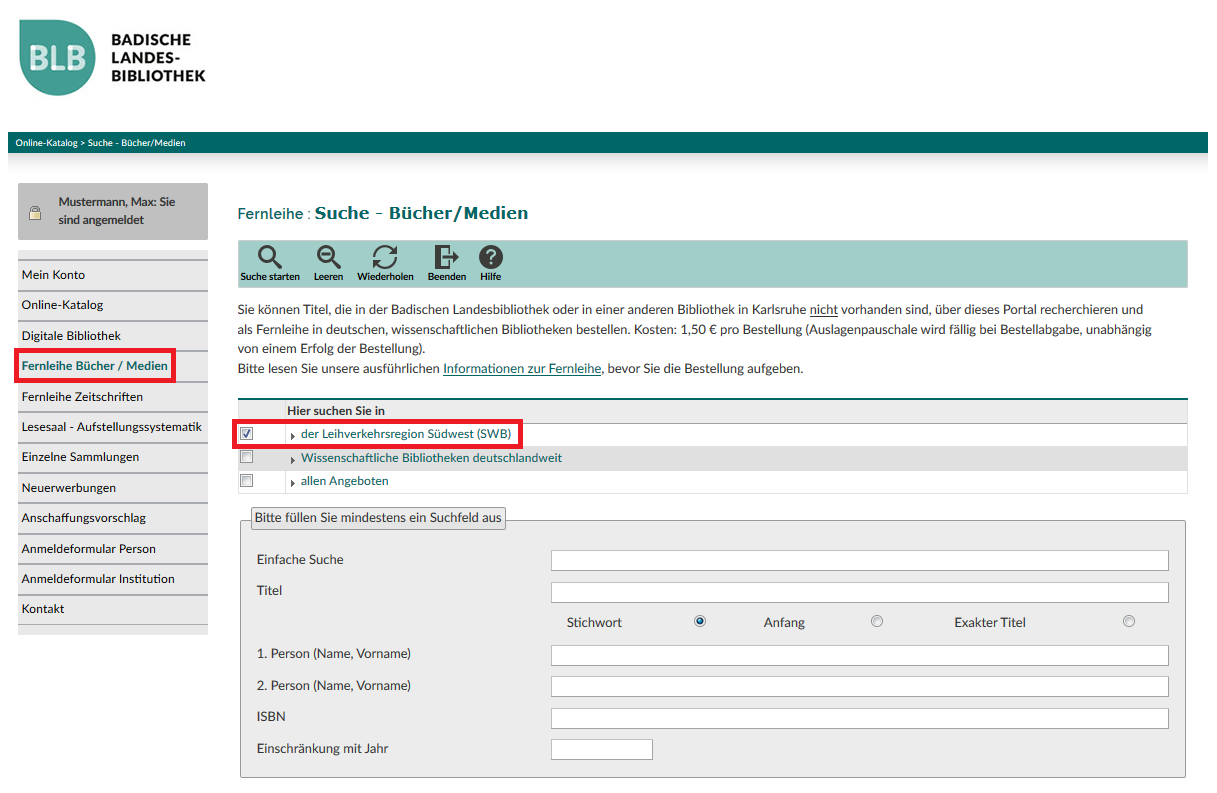This screenshot has height=793, width=1217.
Task: Focus Einschränkung mit Jahr field
Action: 602,749
